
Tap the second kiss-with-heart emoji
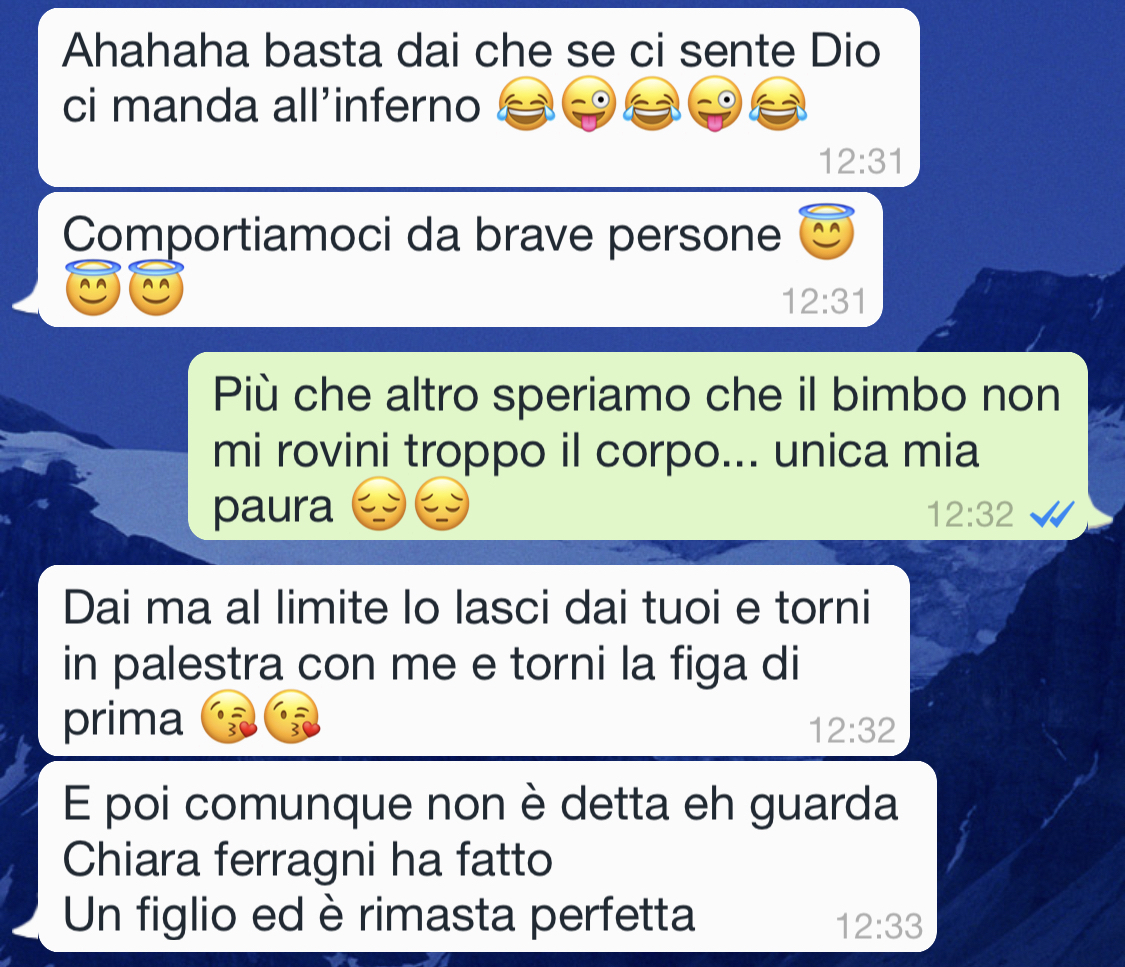292,717
